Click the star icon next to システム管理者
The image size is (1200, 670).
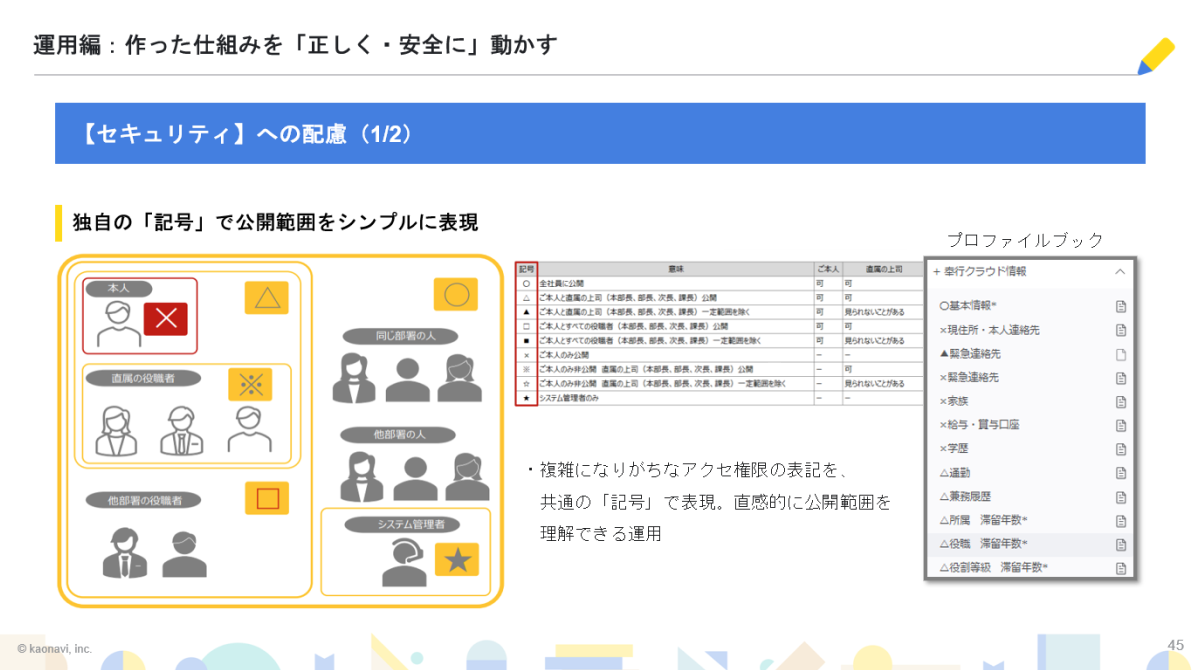coord(457,560)
